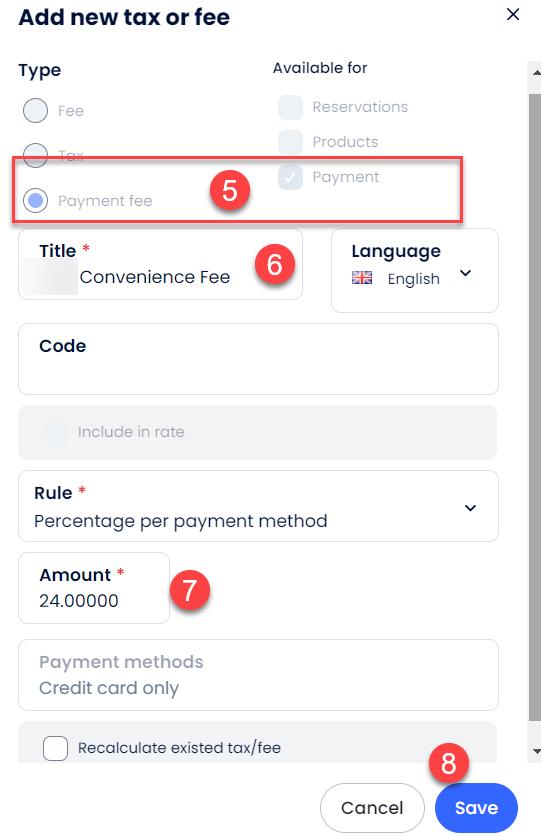Tick the Products checkbox

click(x=290, y=142)
